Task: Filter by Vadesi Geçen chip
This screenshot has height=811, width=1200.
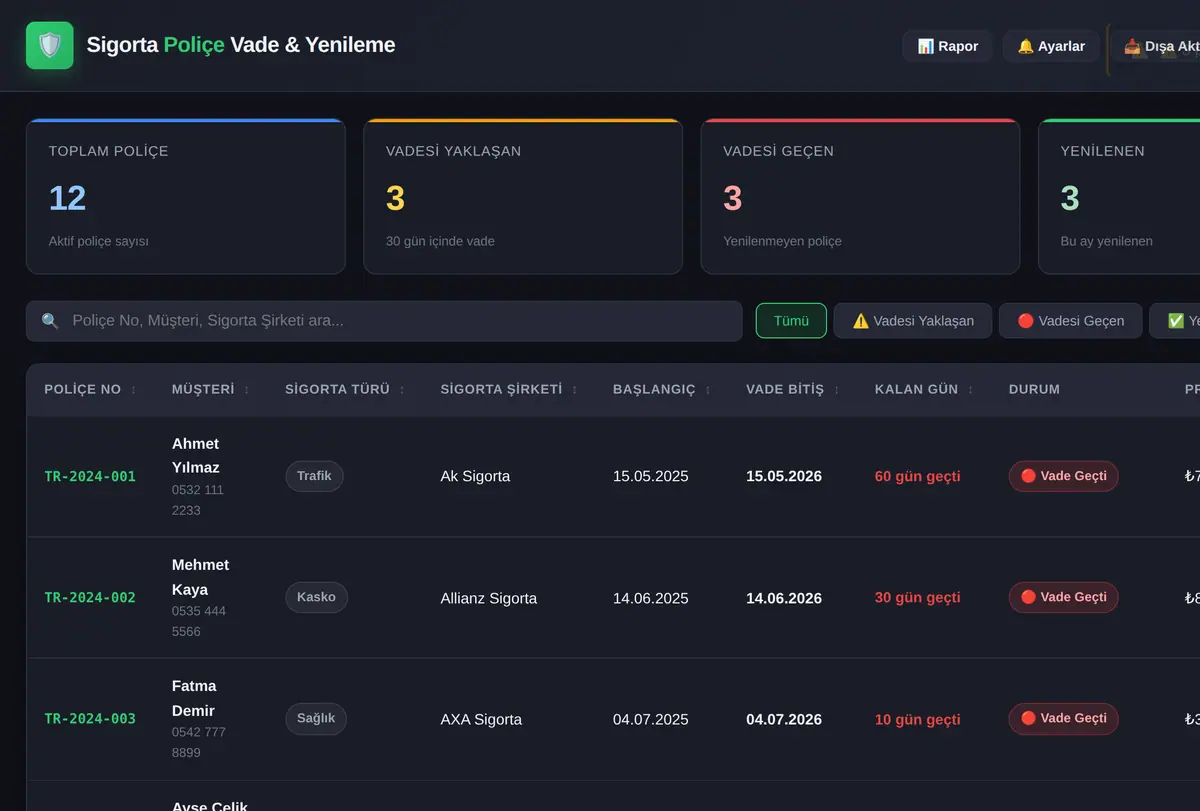Action: coord(1071,321)
